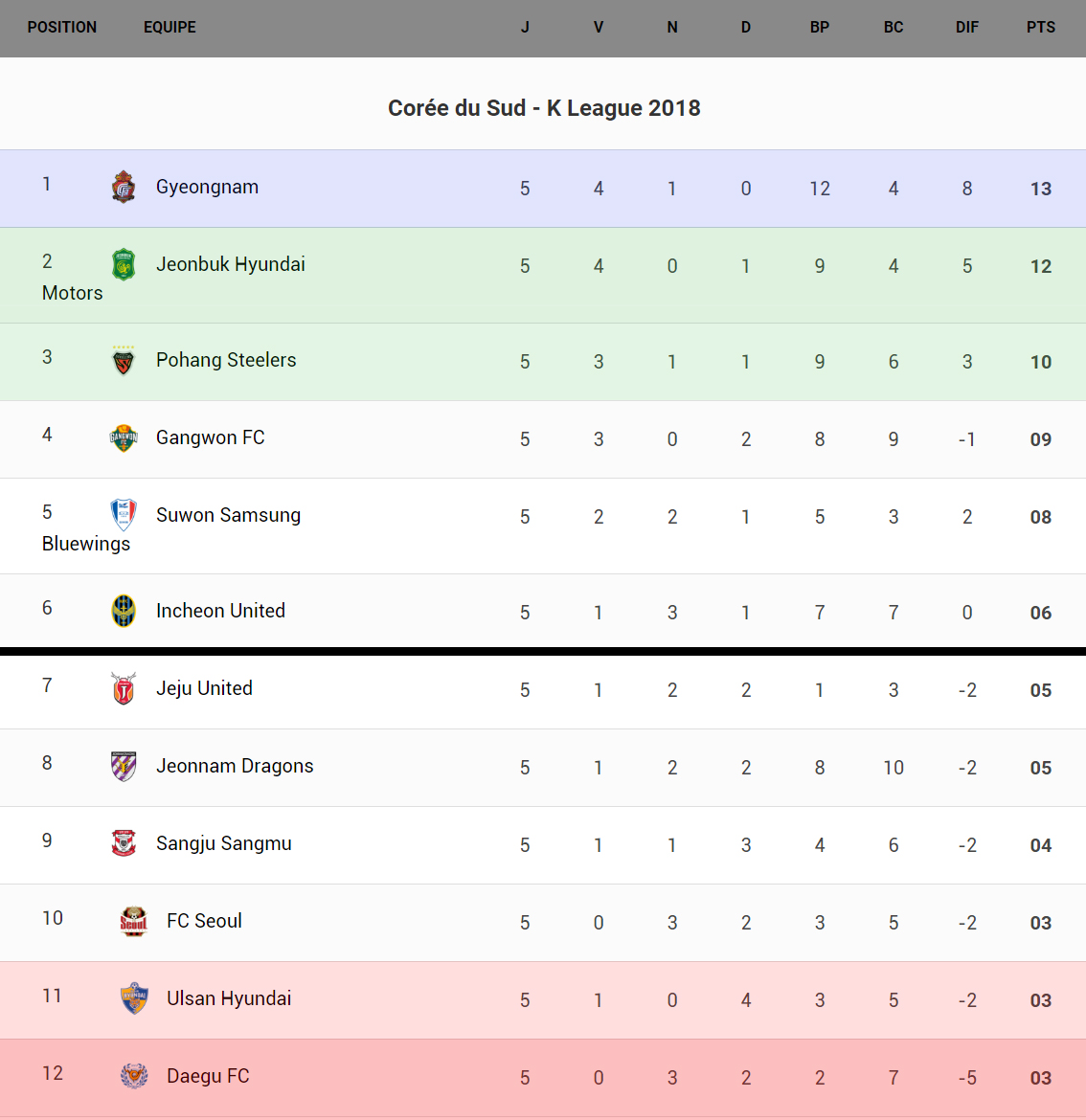Screen dimensions: 1086x1120
Task: Click the Ulsan Hyundai shield icon
Action: (134, 998)
